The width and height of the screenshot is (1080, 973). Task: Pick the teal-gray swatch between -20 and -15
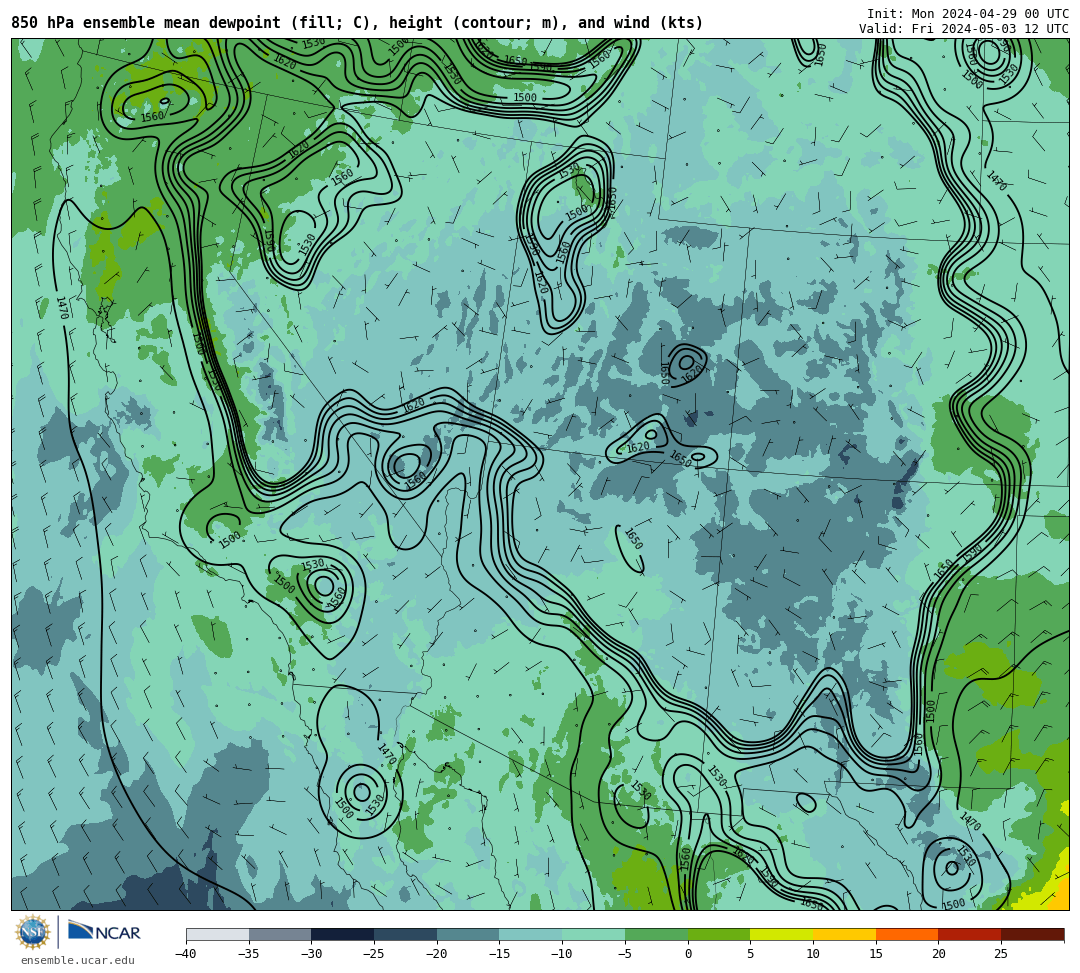pos(468,934)
